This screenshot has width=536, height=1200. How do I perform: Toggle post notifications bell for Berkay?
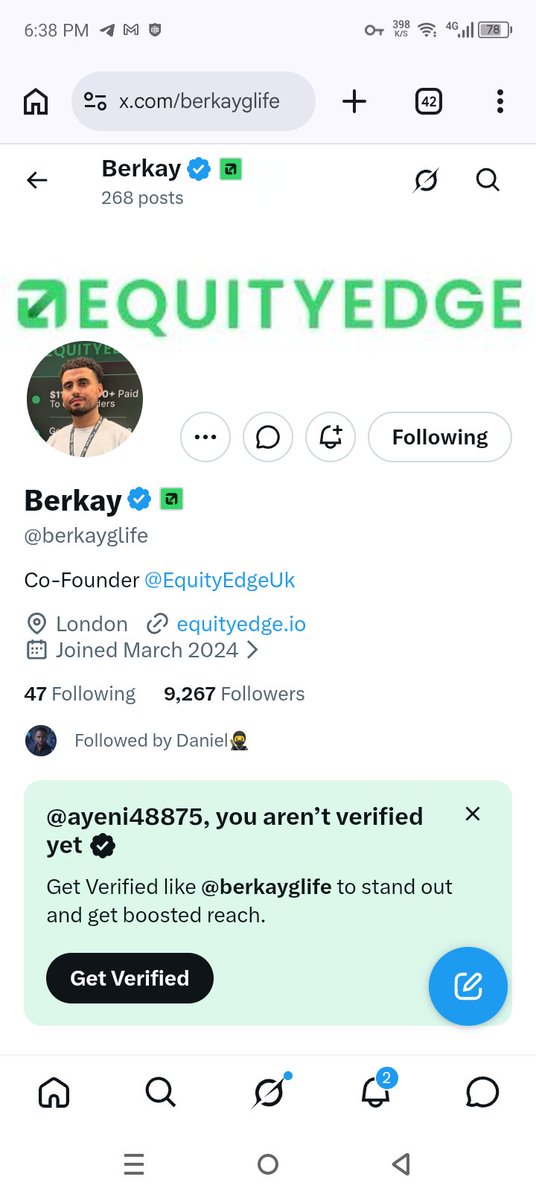pyautogui.click(x=330, y=437)
